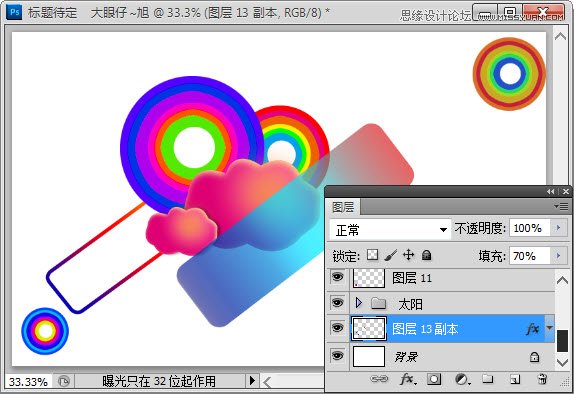
Task: Click the Photoshop Ps icon in title bar
Action: tap(14, 12)
